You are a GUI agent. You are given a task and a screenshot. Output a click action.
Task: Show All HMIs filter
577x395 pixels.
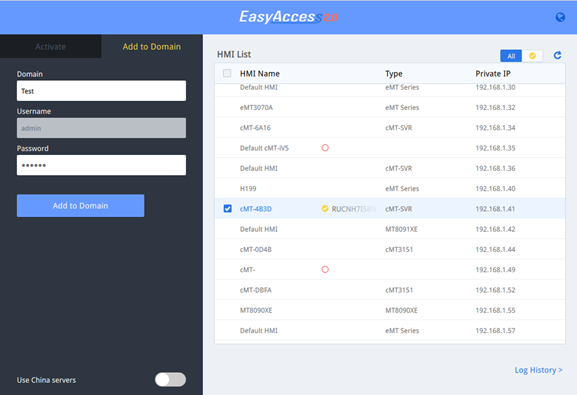point(511,56)
